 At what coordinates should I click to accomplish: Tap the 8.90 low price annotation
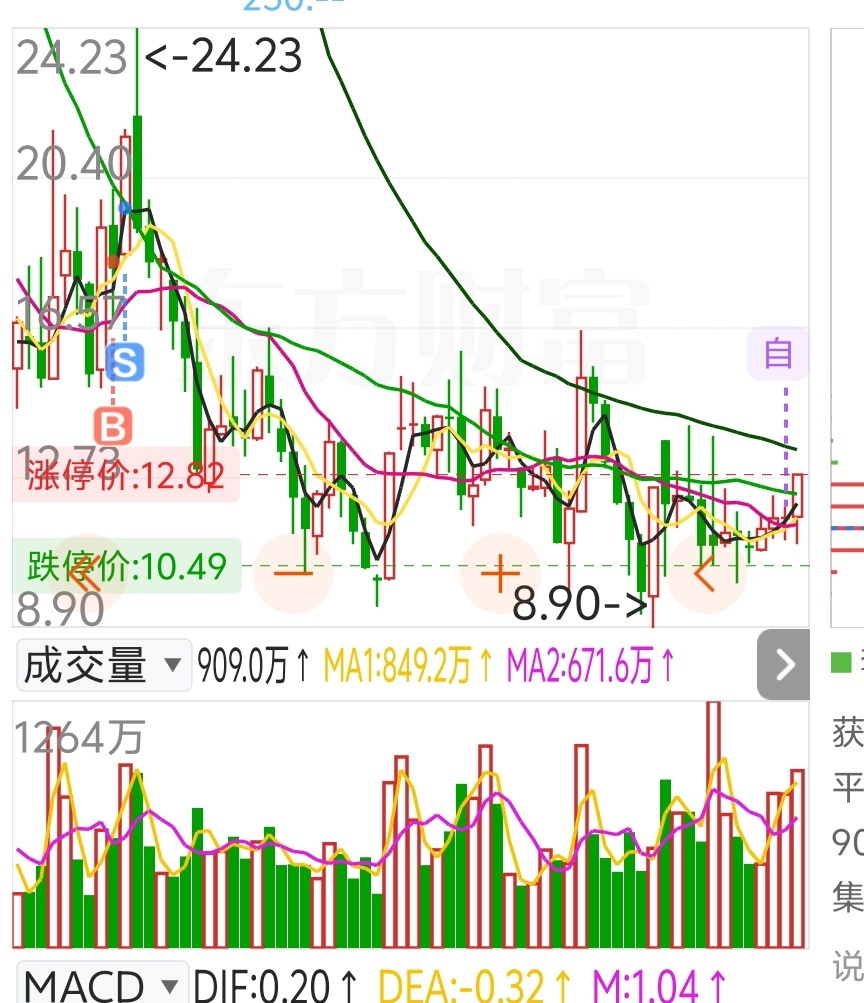click(x=580, y=603)
